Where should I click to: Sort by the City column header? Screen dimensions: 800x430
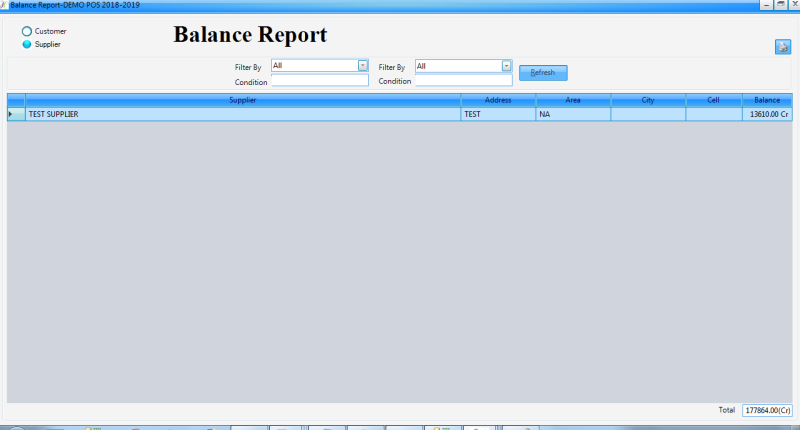[x=647, y=100]
